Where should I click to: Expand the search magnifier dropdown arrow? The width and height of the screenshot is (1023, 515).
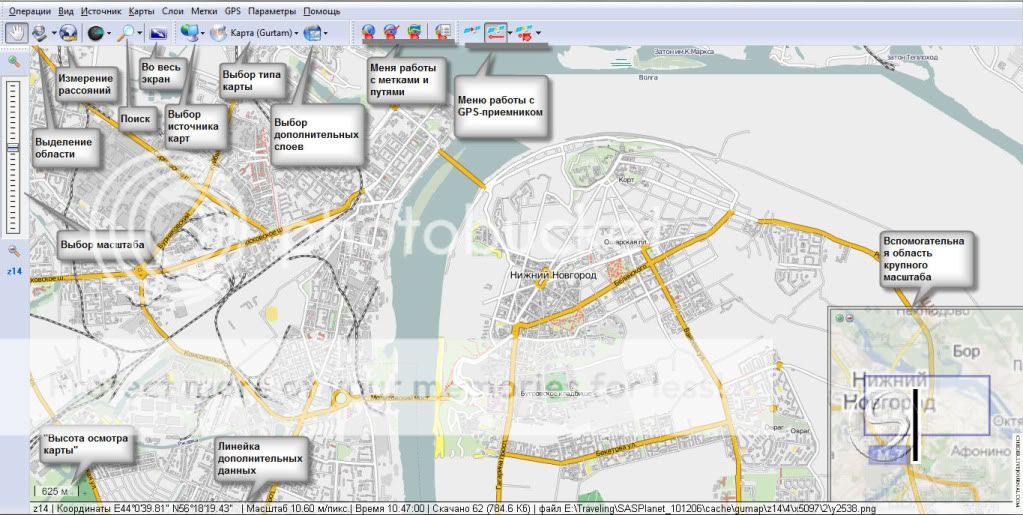[139, 33]
